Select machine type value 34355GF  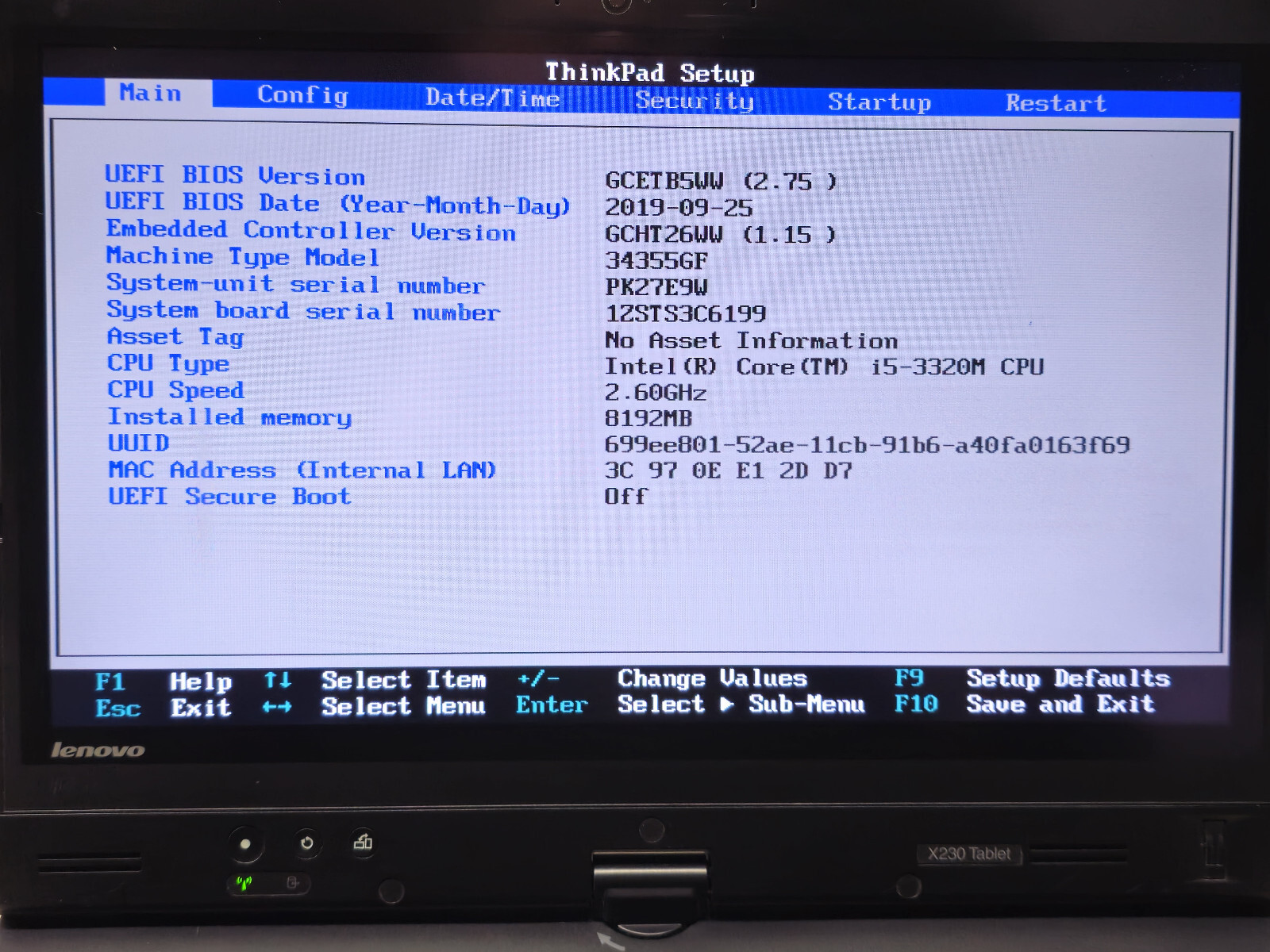coord(656,261)
